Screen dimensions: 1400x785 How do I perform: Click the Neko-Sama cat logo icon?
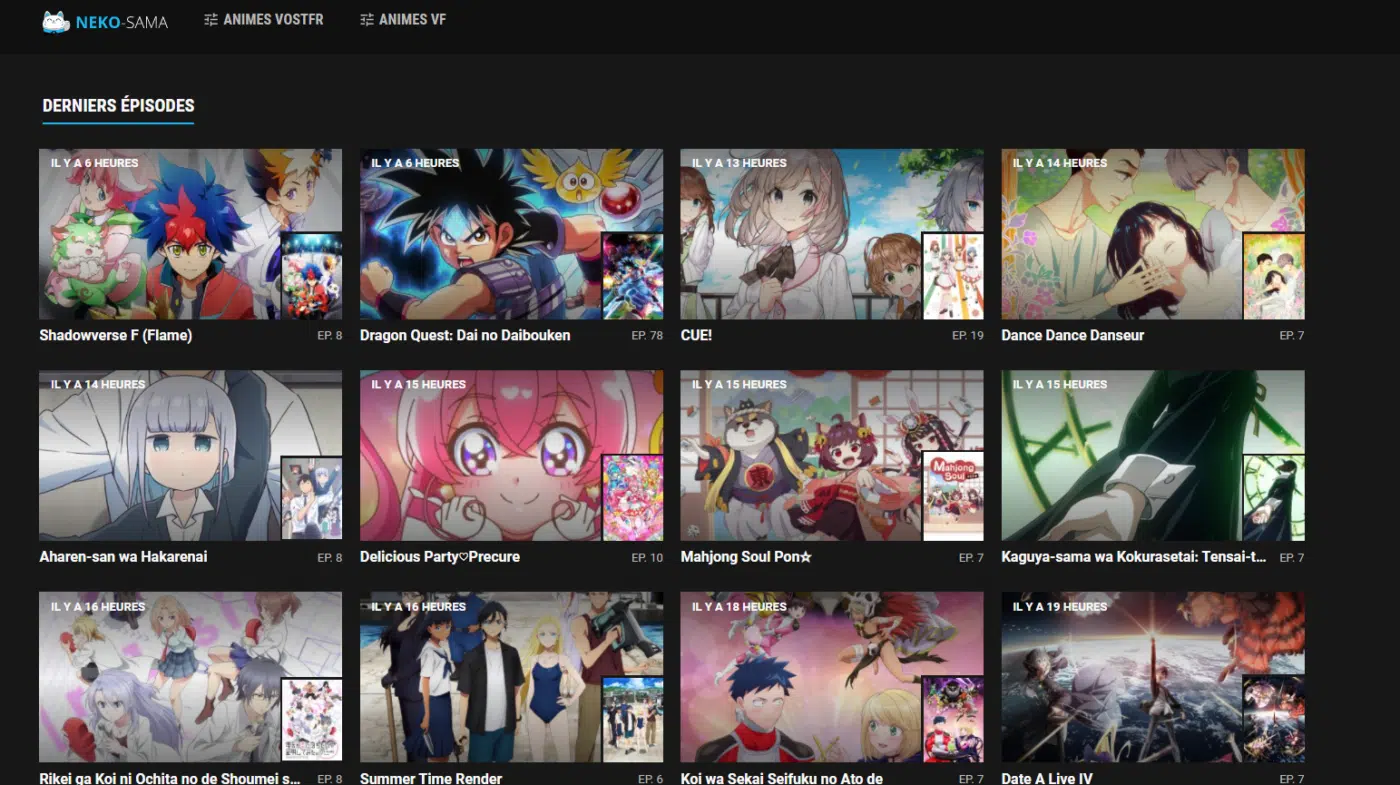[x=56, y=21]
